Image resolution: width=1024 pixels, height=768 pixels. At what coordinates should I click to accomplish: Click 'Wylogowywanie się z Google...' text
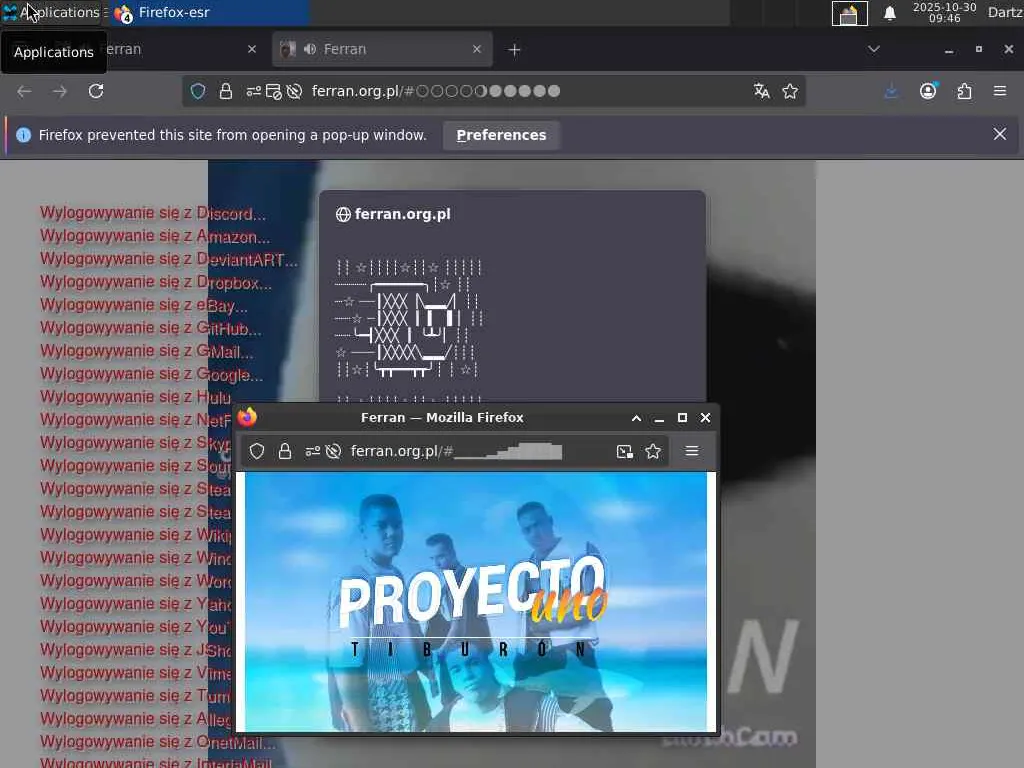(x=152, y=374)
